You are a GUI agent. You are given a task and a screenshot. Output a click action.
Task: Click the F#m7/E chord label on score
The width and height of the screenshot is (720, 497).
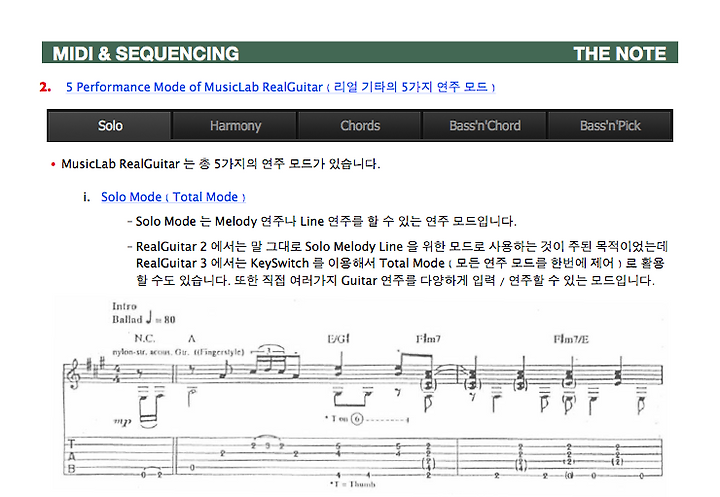coord(571,339)
